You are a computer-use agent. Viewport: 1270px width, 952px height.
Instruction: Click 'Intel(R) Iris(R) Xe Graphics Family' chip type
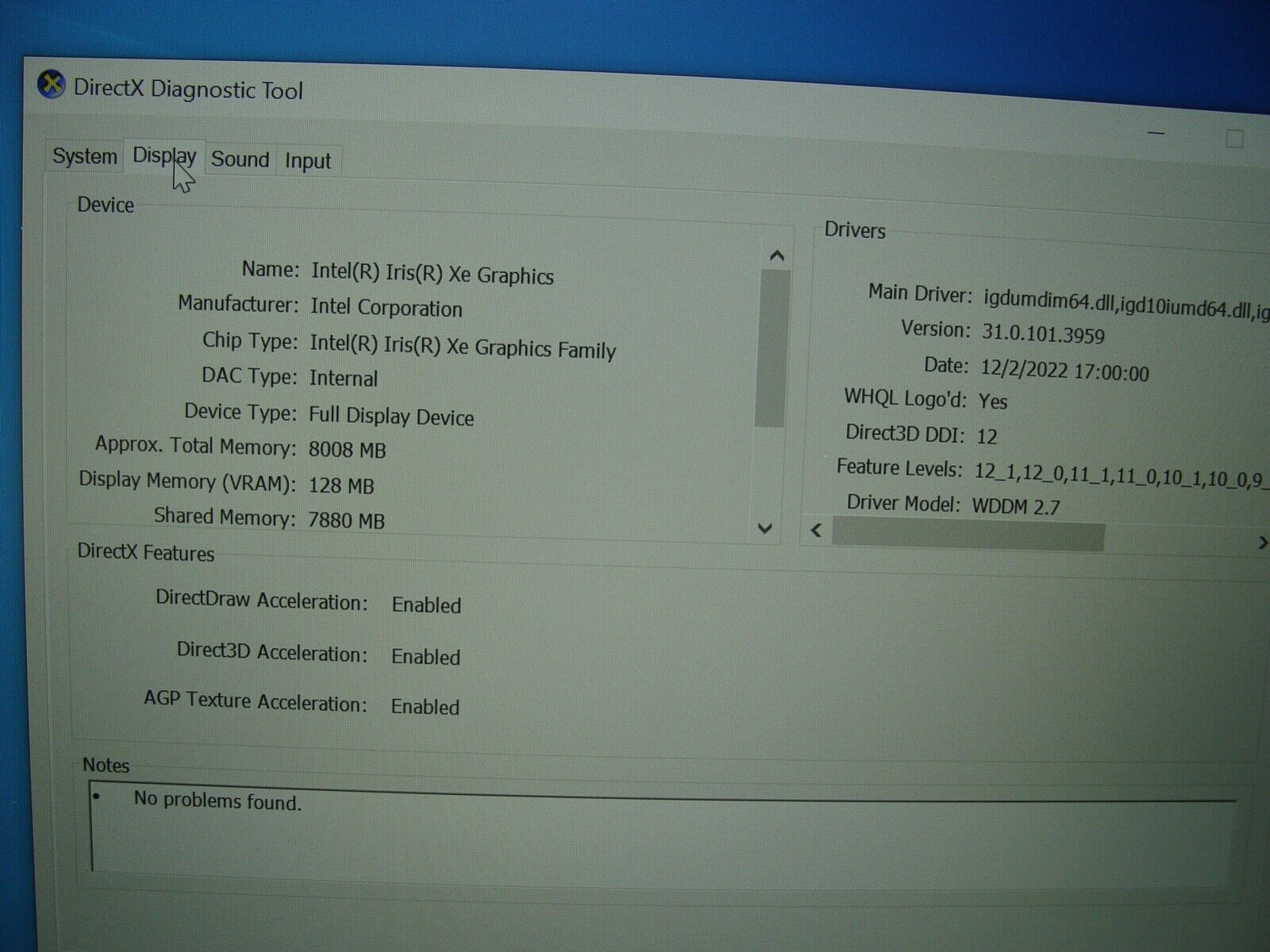pyautogui.click(x=463, y=347)
